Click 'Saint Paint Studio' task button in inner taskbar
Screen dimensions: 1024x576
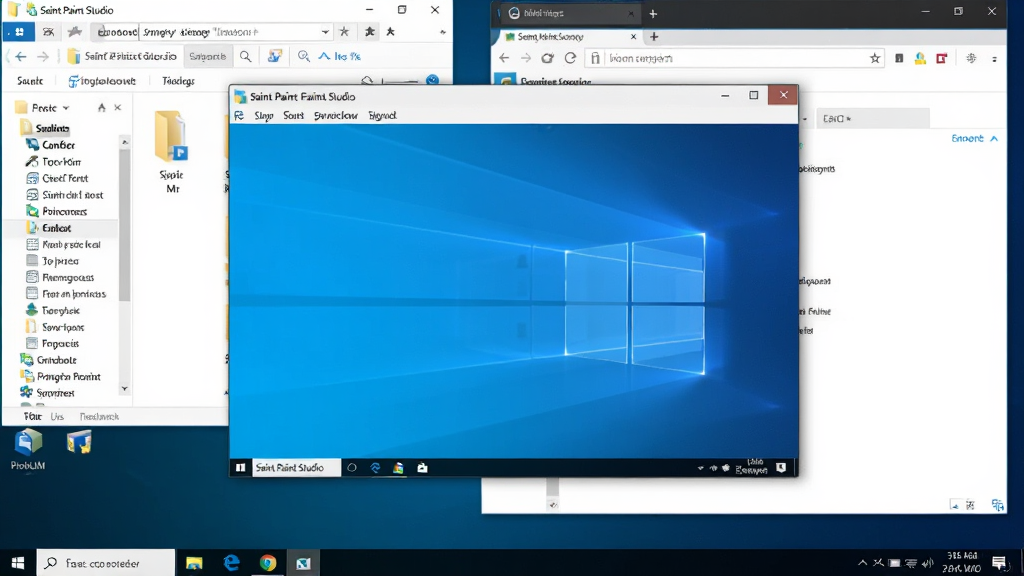pyautogui.click(x=296, y=468)
